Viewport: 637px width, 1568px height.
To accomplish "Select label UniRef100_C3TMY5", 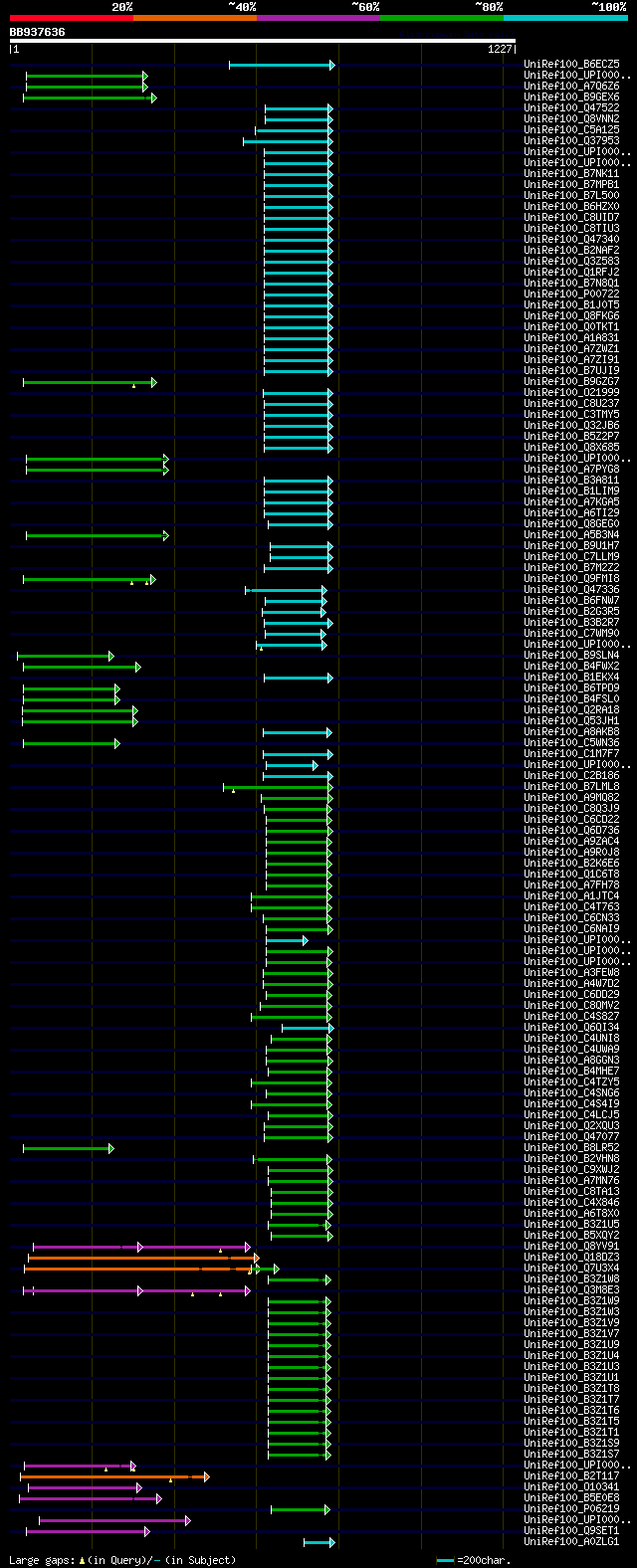I will pos(571,415).
